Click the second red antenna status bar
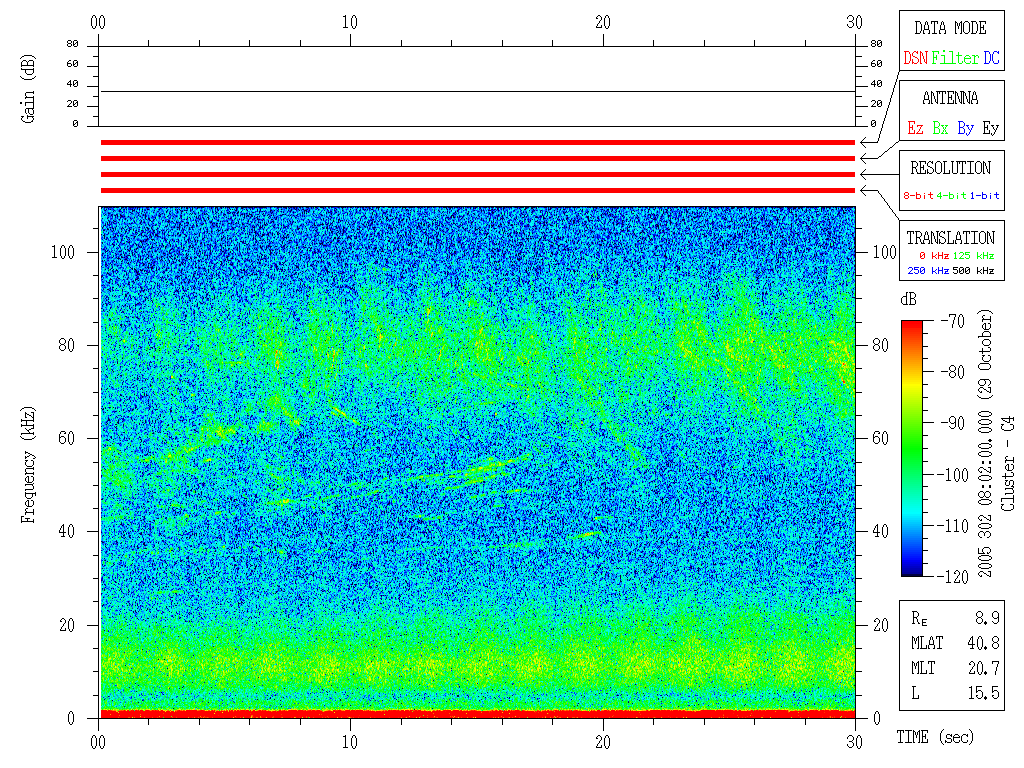This screenshot has width=1024, height=768. tap(478, 159)
